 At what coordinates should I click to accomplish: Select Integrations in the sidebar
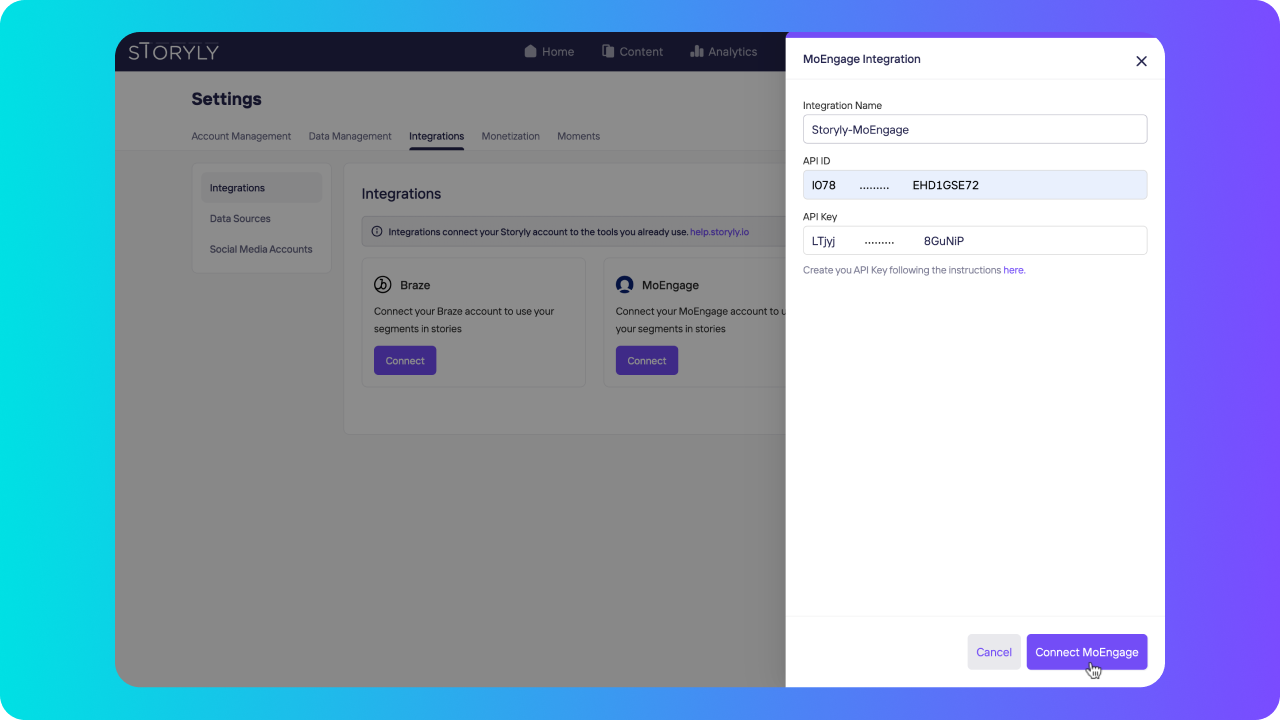coord(262,188)
